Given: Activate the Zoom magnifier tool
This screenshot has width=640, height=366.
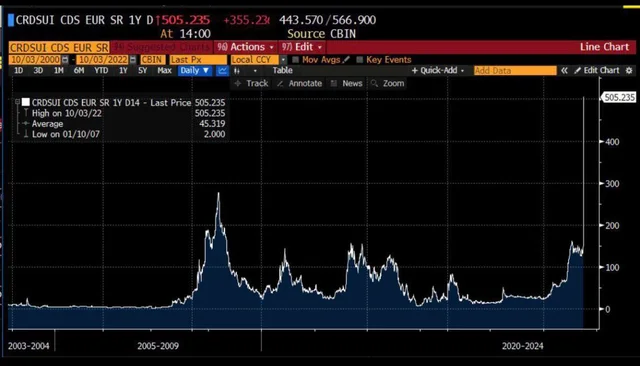Looking at the screenshot, I should [x=388, y=83].
